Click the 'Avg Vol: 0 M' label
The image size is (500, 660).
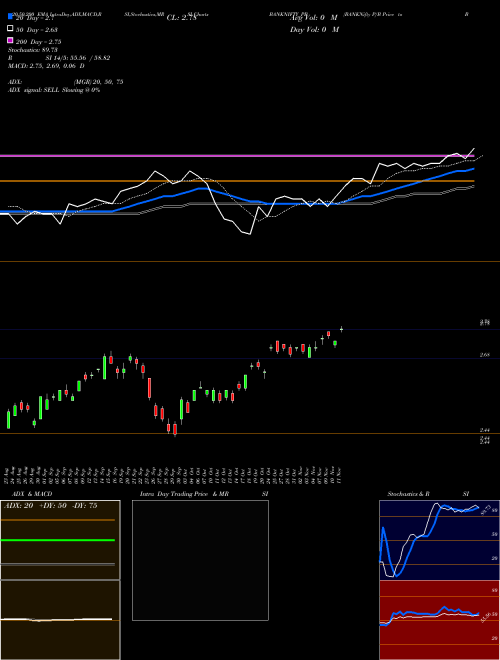point(314,18)
